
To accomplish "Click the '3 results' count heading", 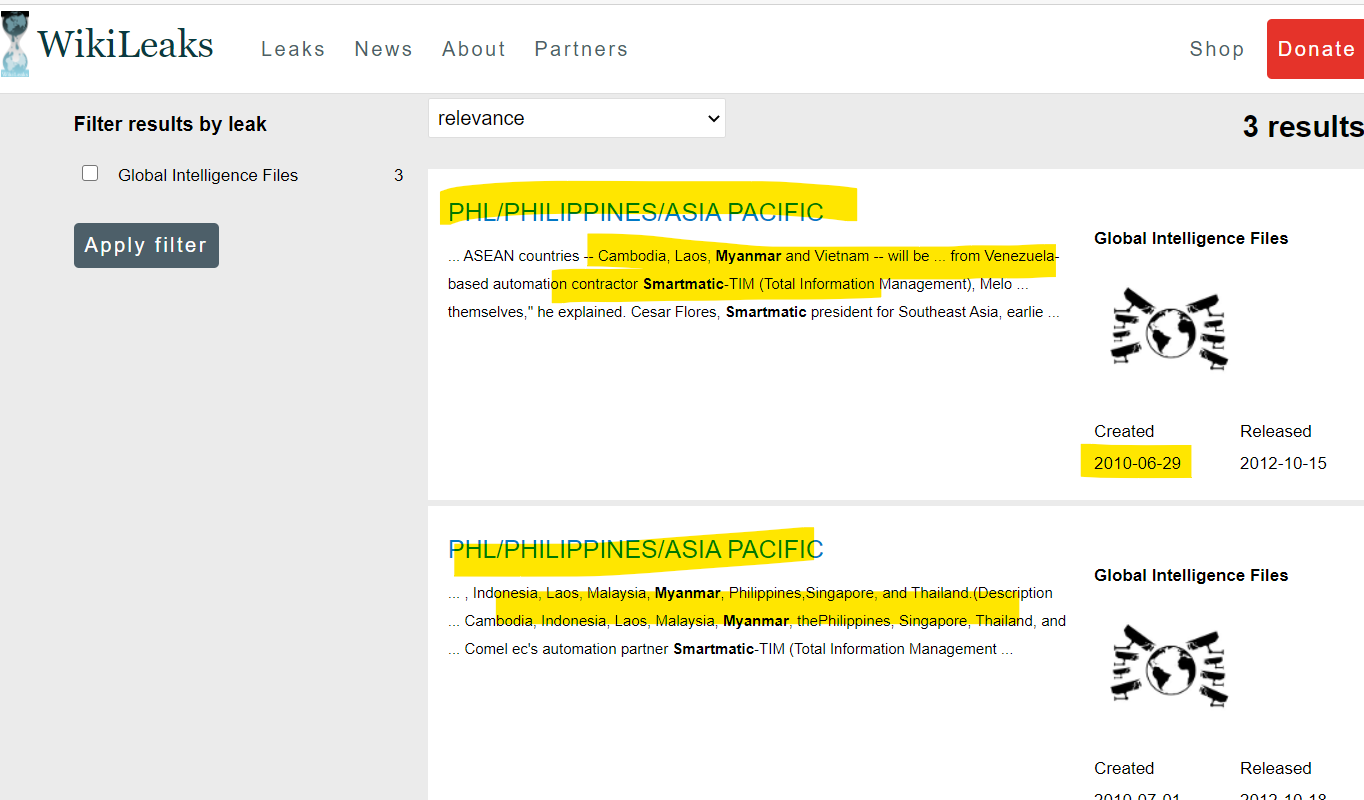I will tap(1303, 127).
